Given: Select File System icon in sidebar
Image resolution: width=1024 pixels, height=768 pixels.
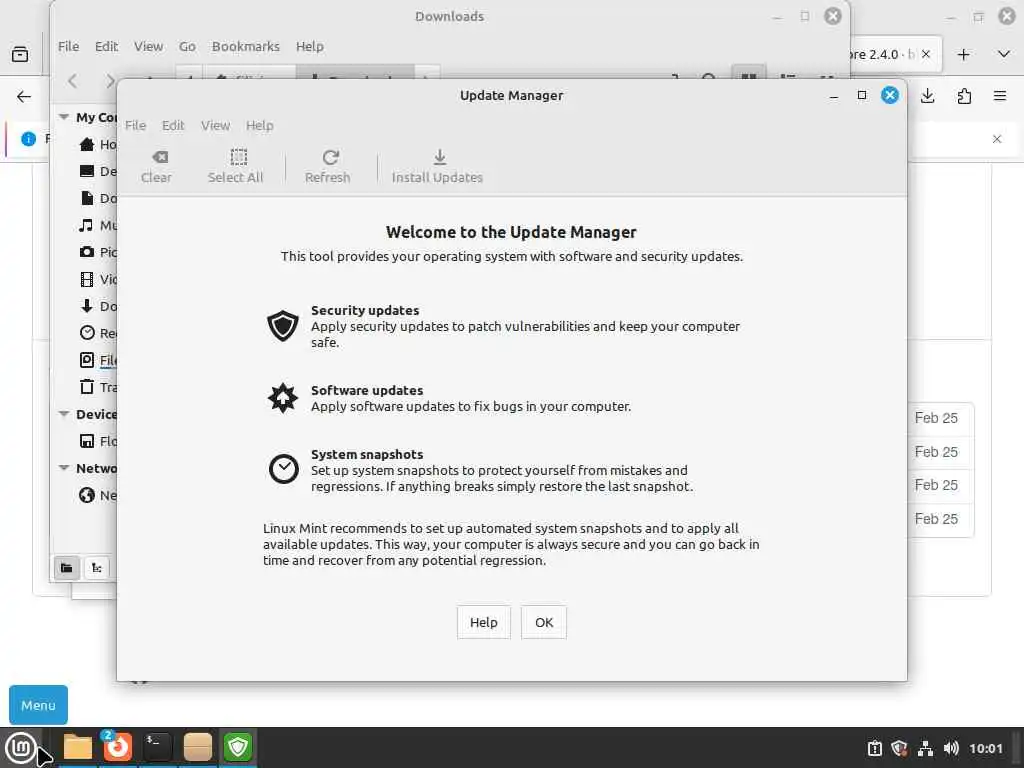Looking at the screenshot, I should (87, 360).
